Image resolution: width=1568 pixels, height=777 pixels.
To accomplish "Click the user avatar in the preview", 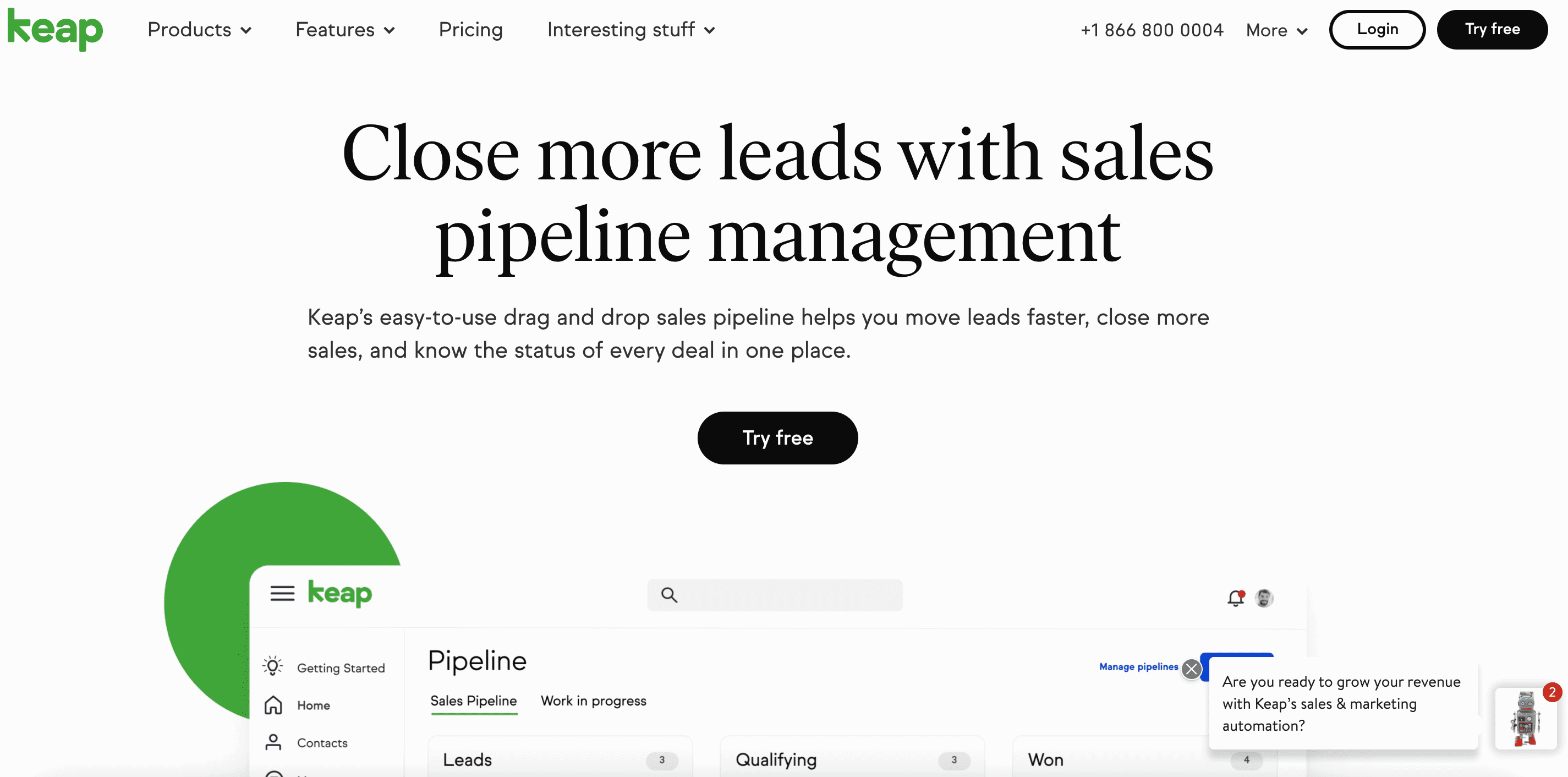I will click(x=1264, y=599).
